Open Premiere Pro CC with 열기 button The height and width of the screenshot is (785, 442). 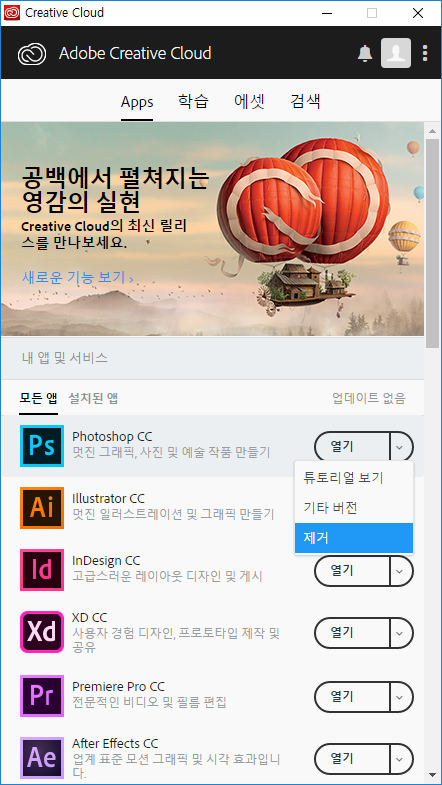coord(352,696)
